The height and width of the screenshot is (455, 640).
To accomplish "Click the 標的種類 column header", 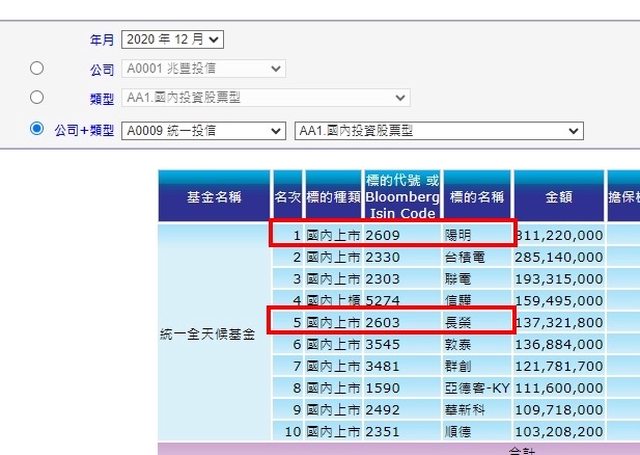I will [332, 197].
